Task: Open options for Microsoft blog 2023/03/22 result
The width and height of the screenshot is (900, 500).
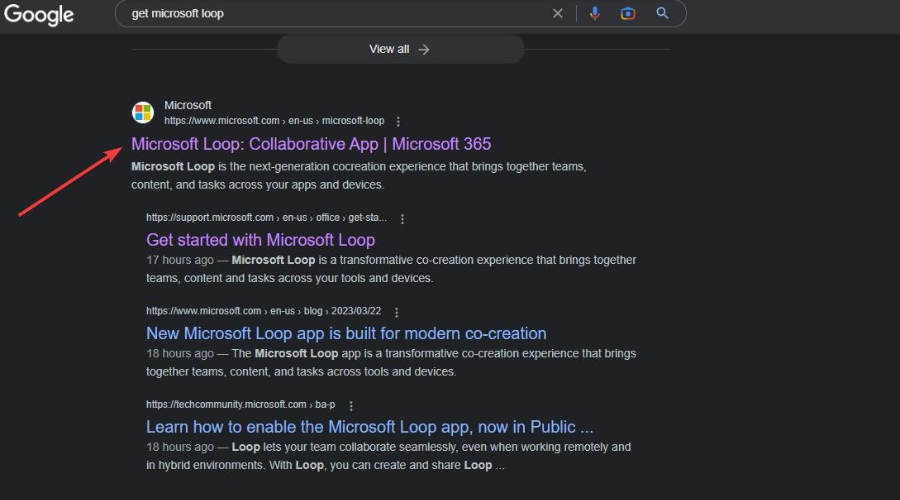Action: (x=396, y=312)
